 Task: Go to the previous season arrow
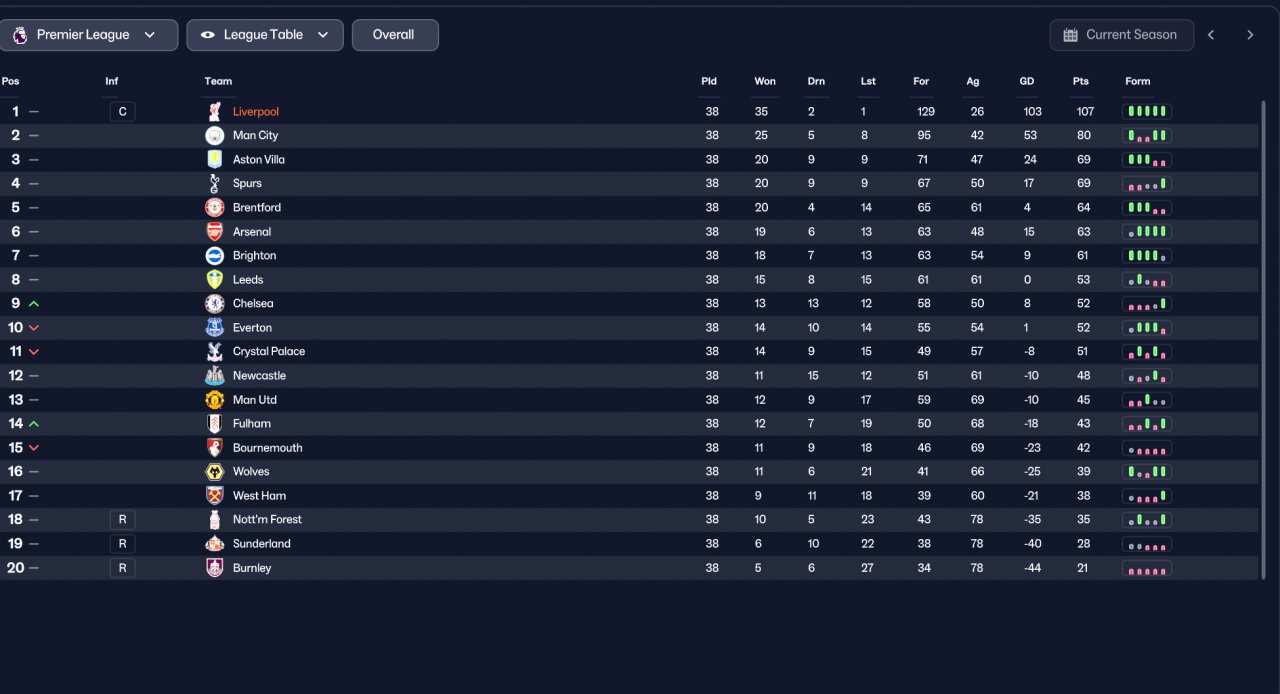pos(1211,35)
